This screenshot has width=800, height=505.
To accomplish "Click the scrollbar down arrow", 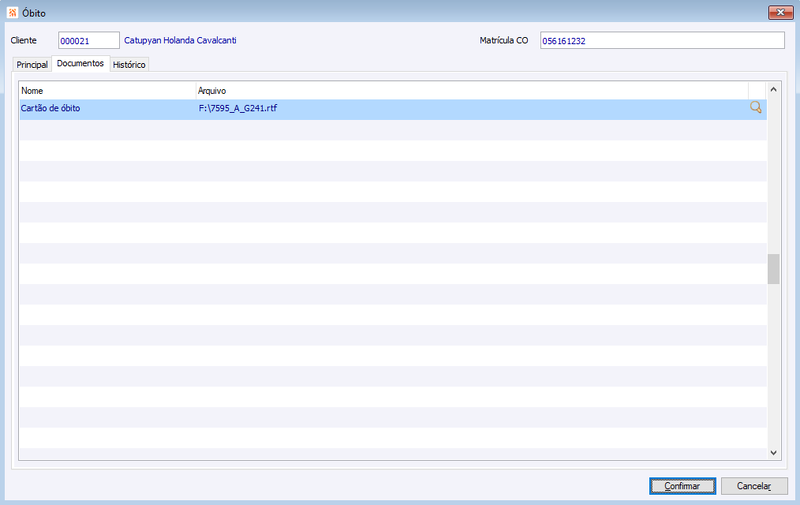I will point(773,452).
